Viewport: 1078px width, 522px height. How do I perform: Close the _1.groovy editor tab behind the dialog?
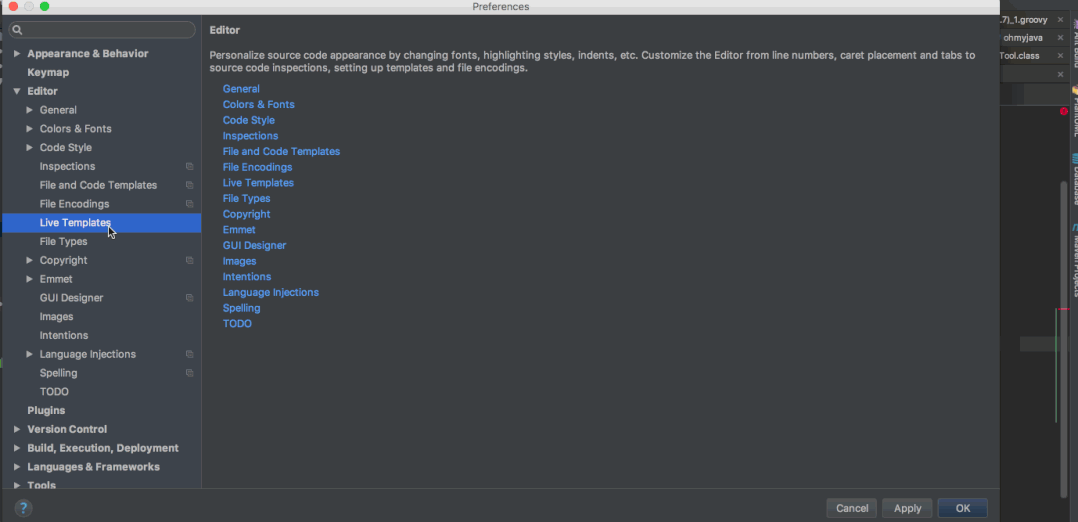tap(1060, 20)
